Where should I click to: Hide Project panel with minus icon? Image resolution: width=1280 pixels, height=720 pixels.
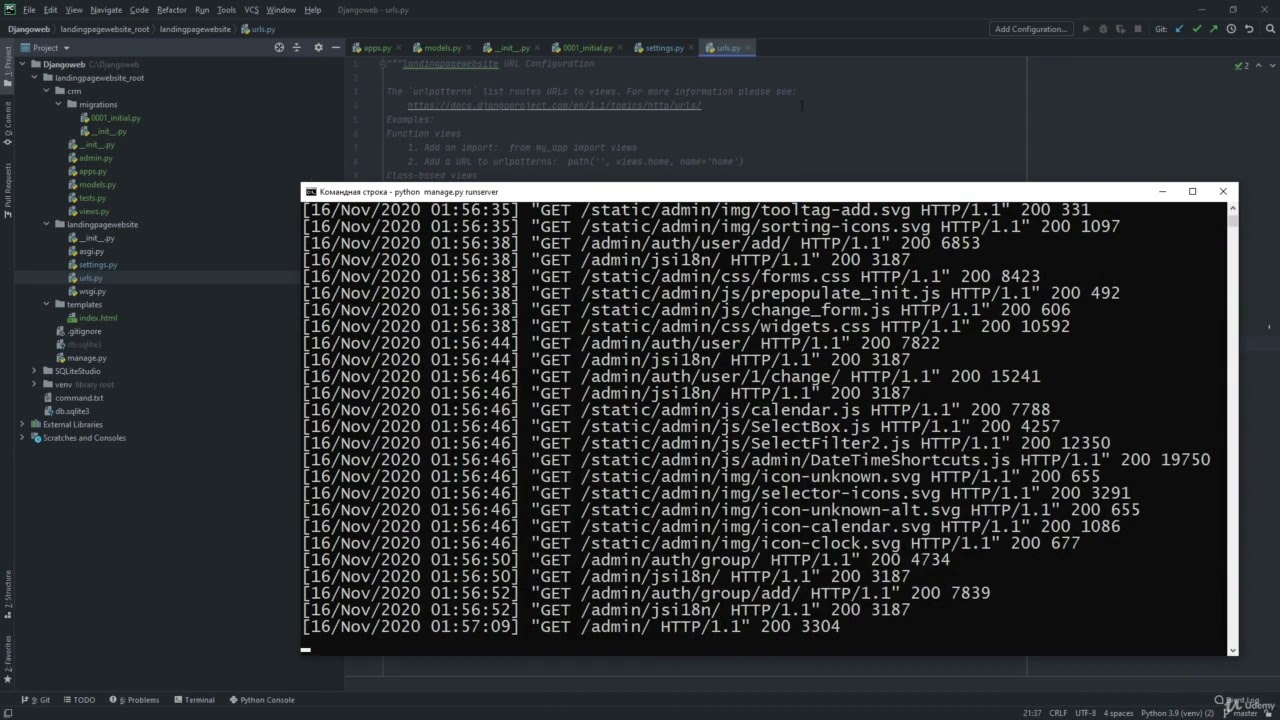[335, 47]
